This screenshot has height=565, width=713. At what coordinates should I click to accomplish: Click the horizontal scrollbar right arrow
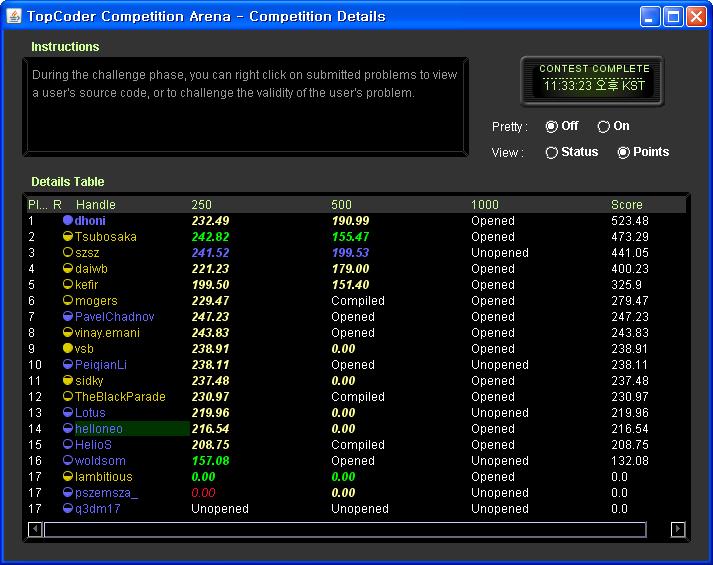click(x=678, y=529)
